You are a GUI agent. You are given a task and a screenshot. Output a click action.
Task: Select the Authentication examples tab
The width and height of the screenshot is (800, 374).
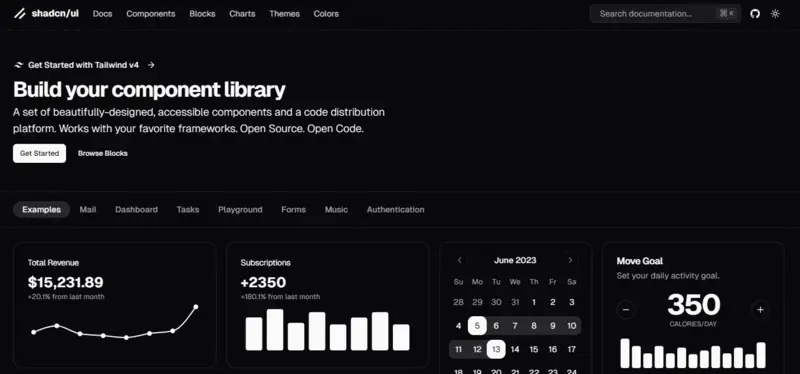(395, 210)
